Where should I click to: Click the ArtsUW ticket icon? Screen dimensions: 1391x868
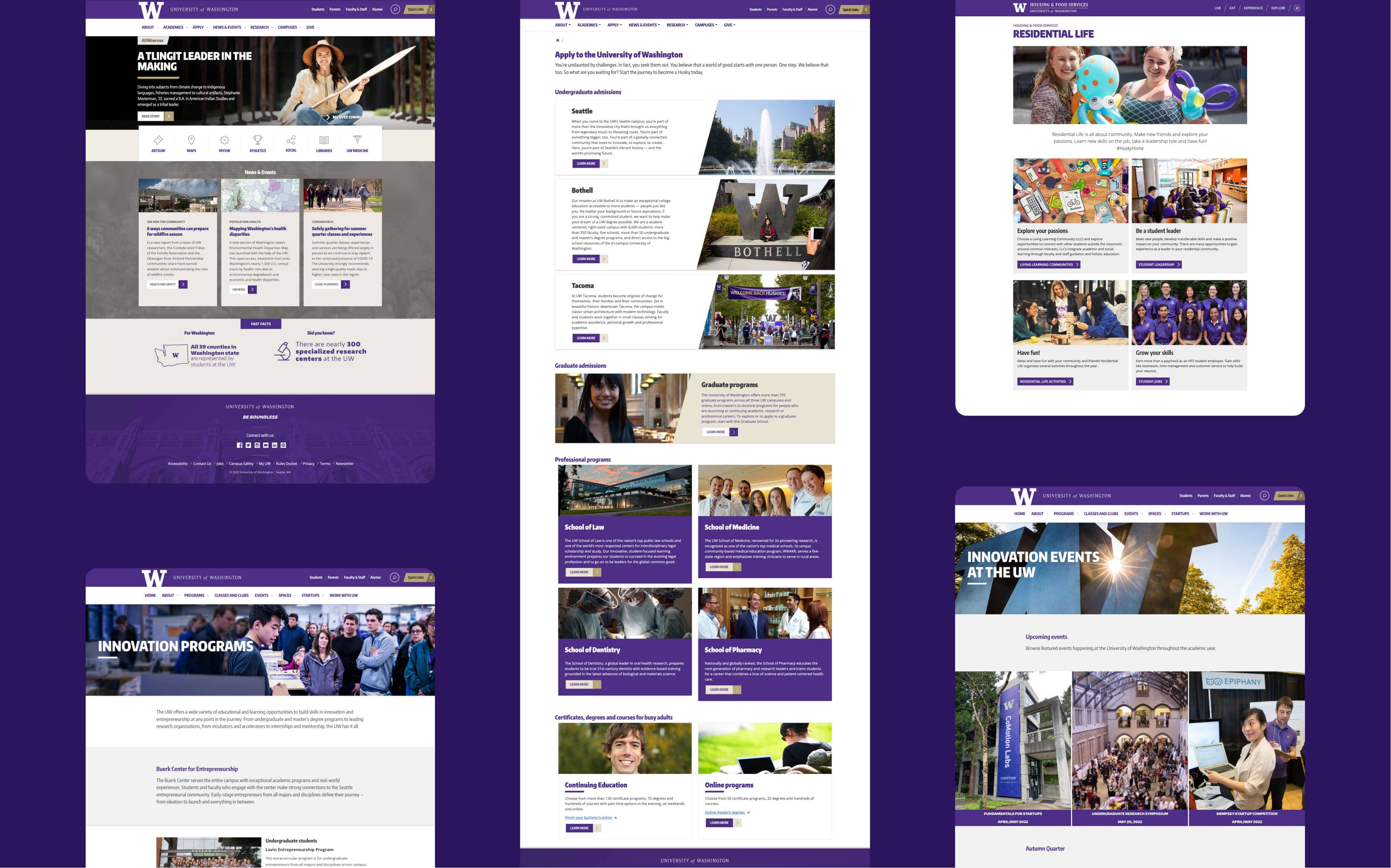pos(158,140)
